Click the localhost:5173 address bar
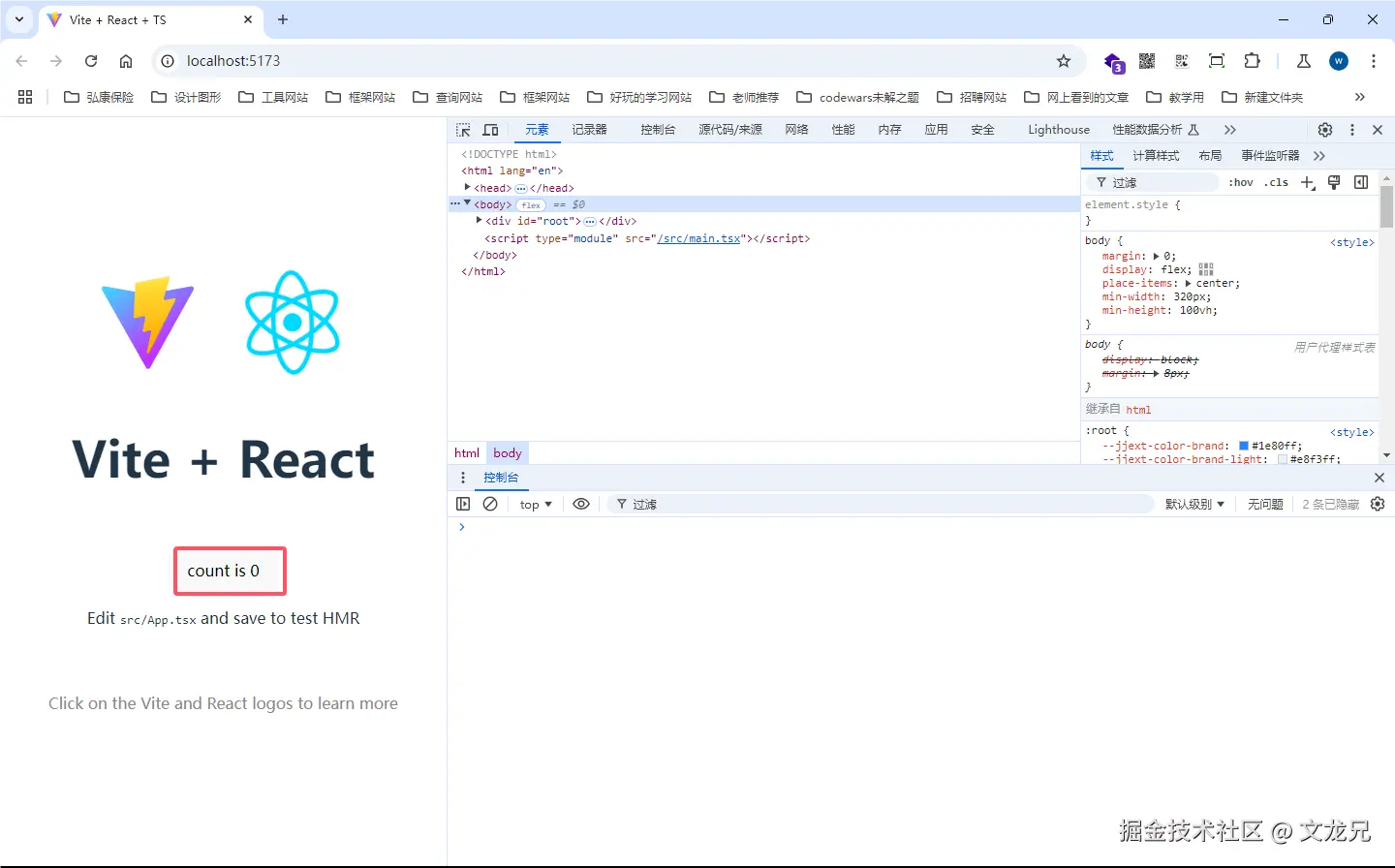1395x868 pixels. pos(617,61)
